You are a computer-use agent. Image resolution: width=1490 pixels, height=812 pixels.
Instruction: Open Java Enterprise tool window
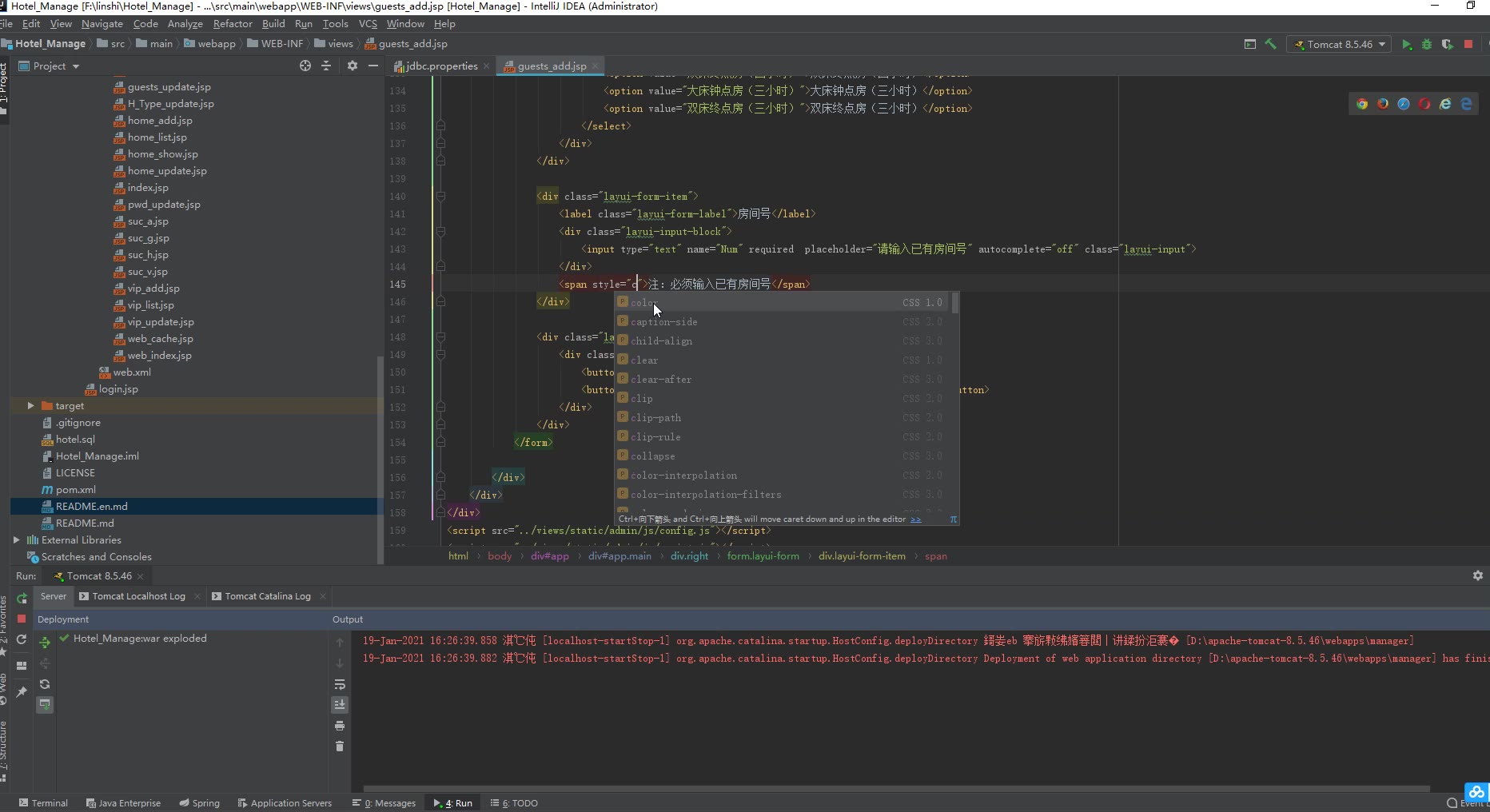(x=123, y=803)
